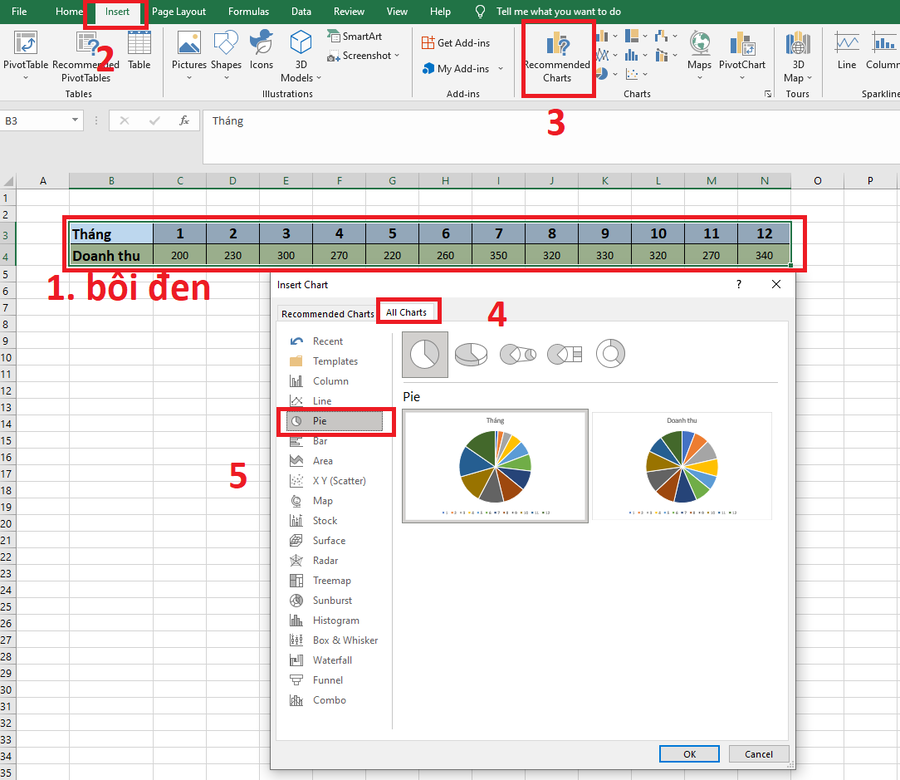Viewport: 900px width, 780px height.
Task: Select the Tháng pie chart preview
Action: pos(495,466)
